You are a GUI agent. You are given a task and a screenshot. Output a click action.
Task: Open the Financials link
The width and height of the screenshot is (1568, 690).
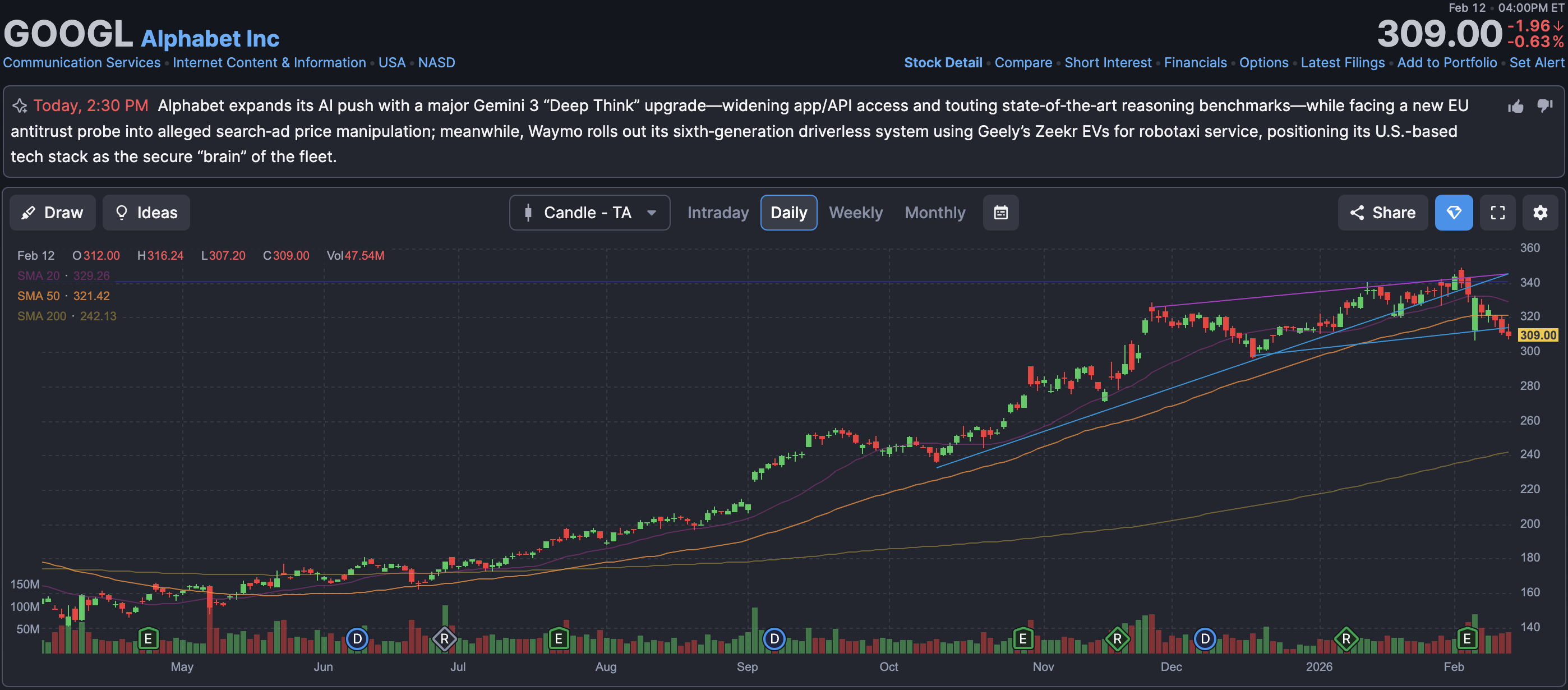[x=1195, y=63]
